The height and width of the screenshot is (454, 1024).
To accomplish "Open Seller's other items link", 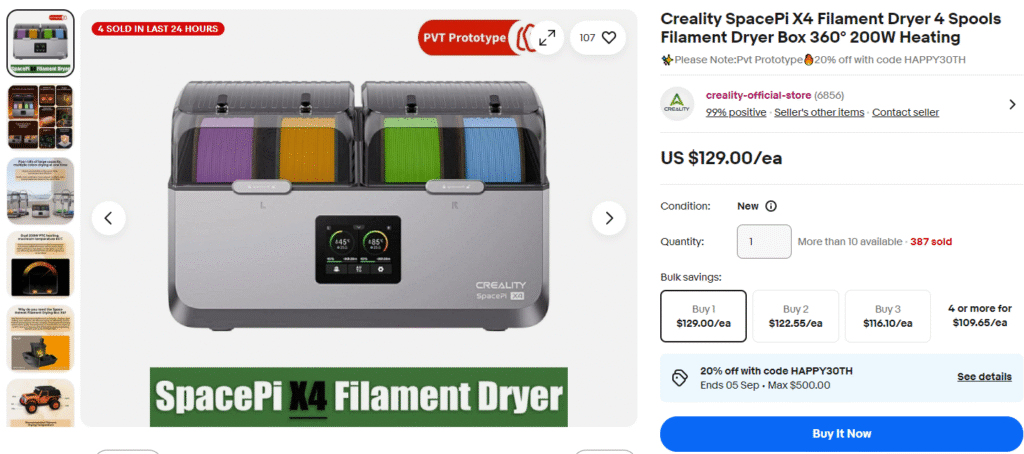I will click(819, 112).
